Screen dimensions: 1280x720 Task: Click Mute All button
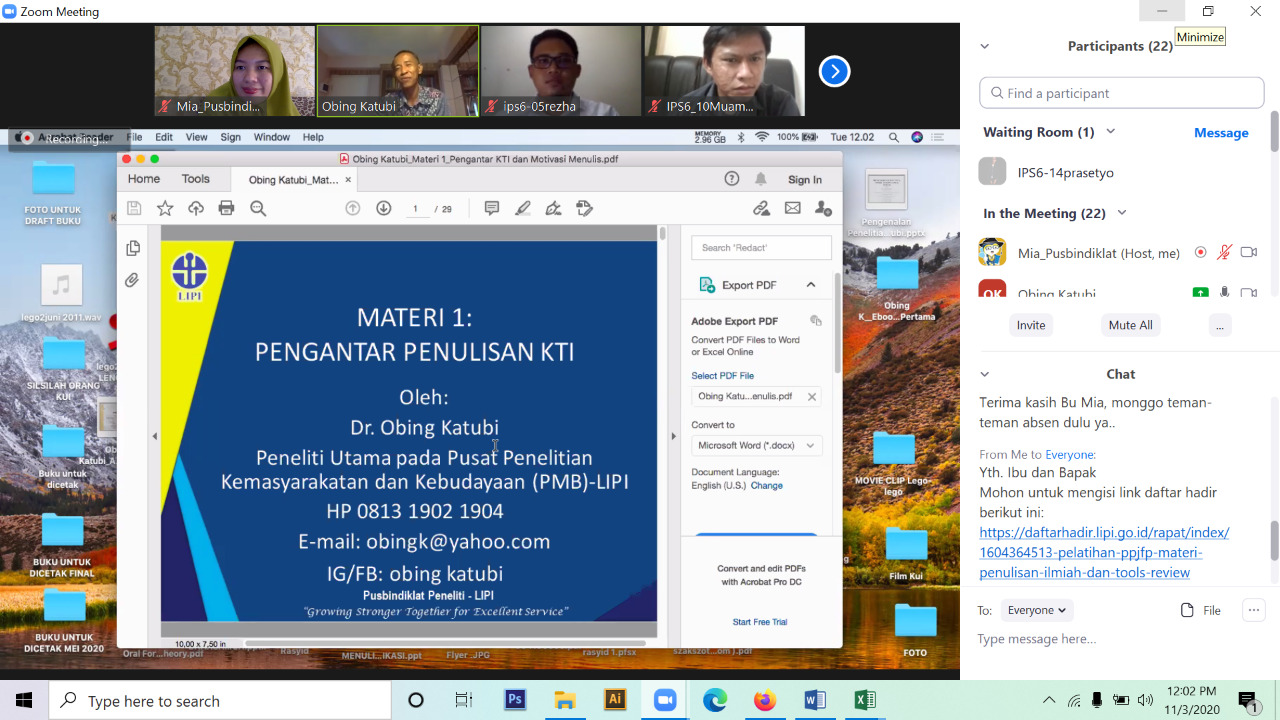(x=1130, y=325)
